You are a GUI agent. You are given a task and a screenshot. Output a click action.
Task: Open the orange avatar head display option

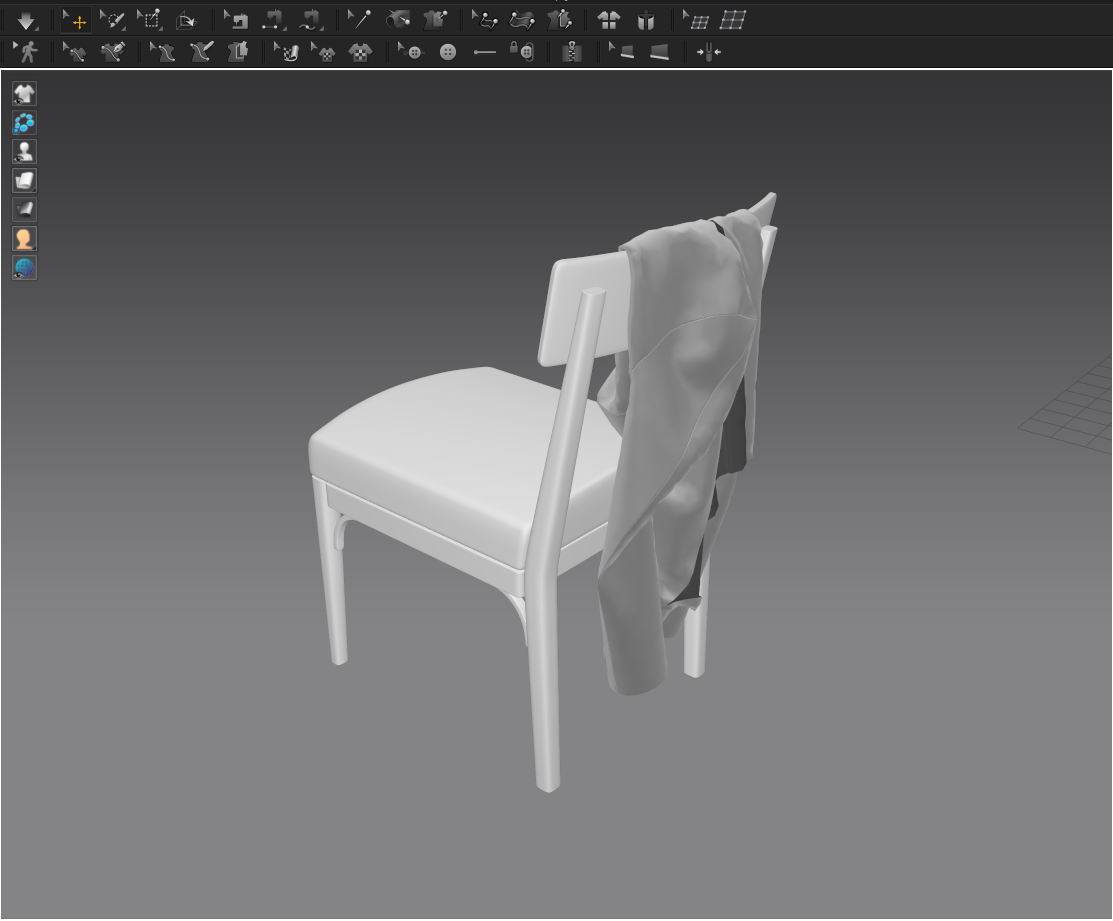pyautogui.click(x=24, y=238)
